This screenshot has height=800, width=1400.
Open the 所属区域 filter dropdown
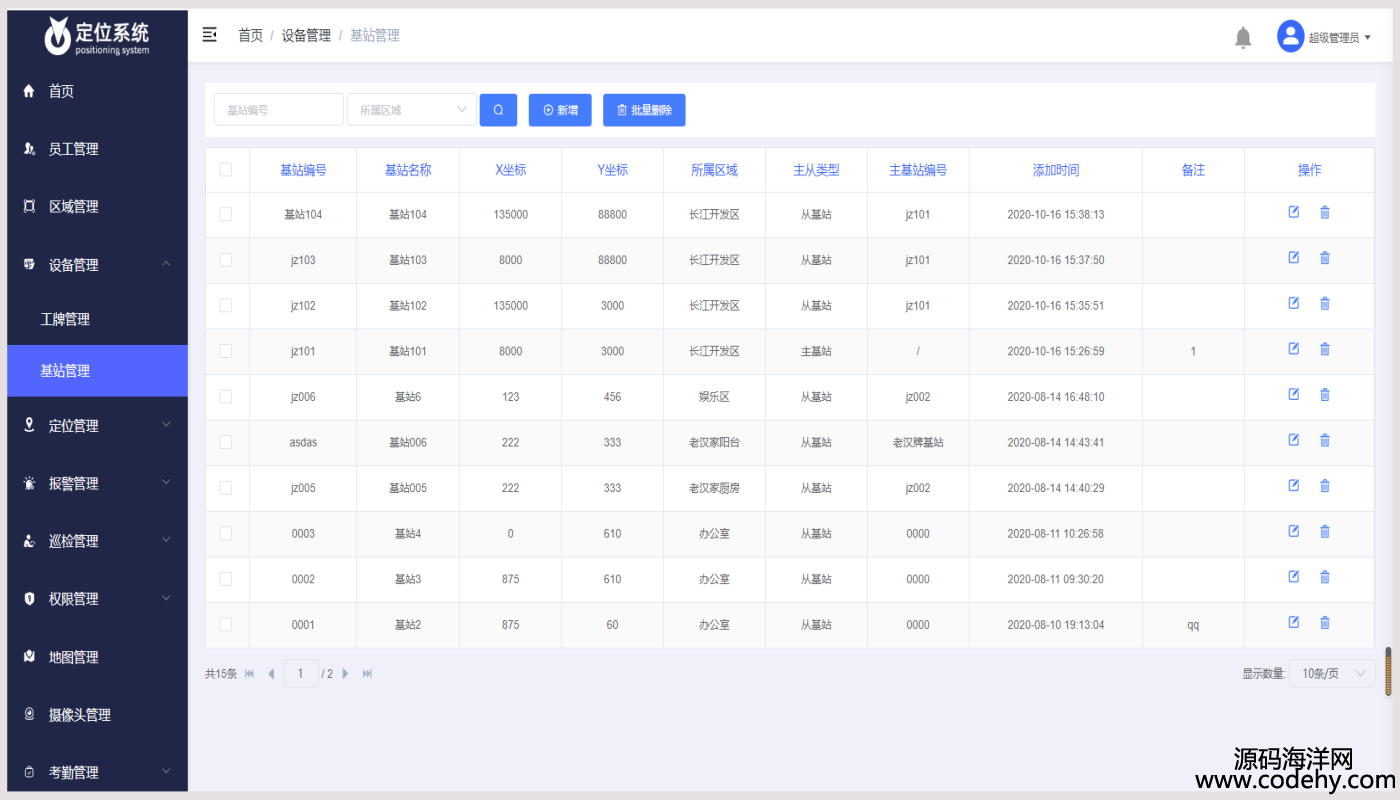412,110
